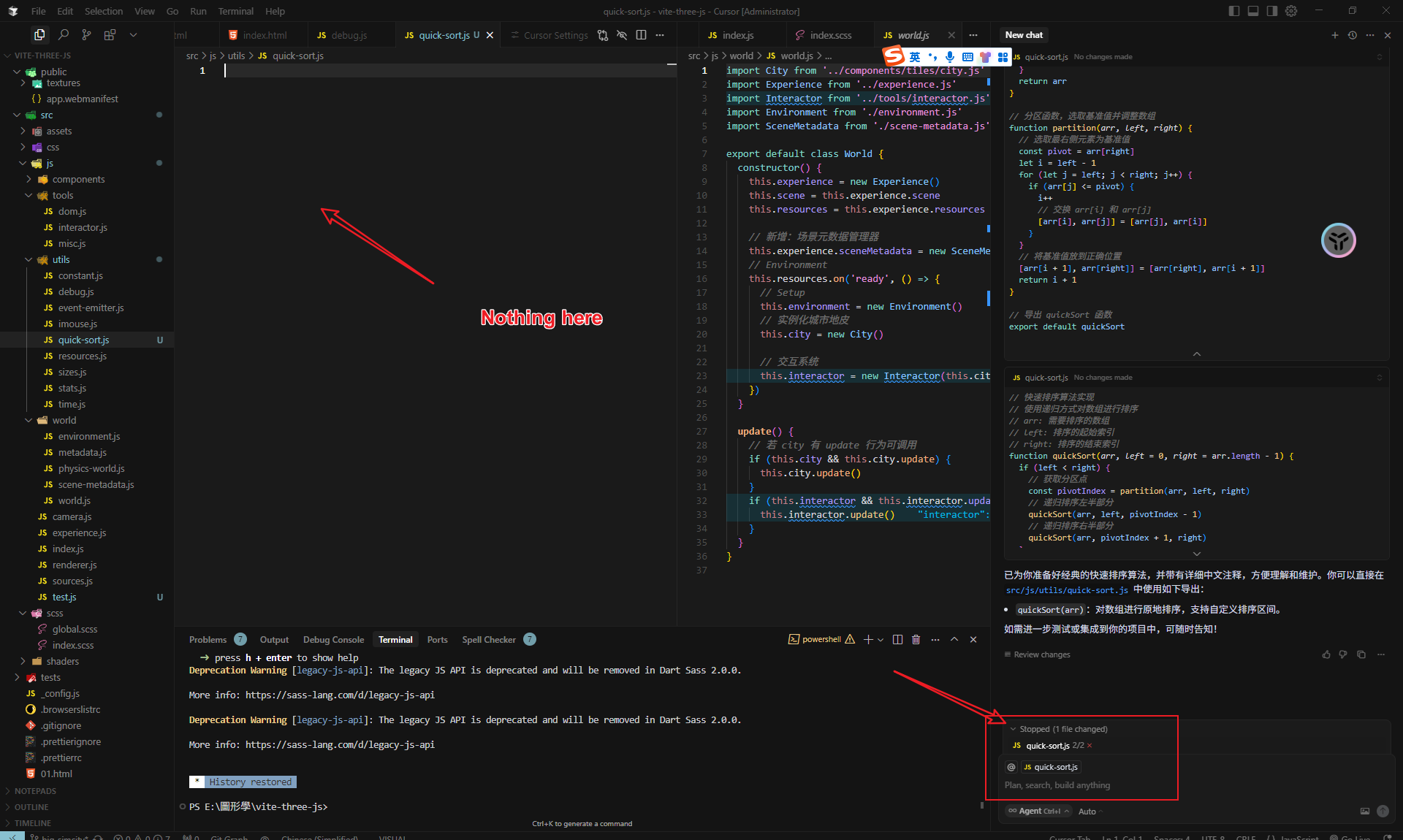The image size is (1403, 840).
Task: Attach an image via the image icon in chat
Action: pyautogui.click(x=1365, y=812)
